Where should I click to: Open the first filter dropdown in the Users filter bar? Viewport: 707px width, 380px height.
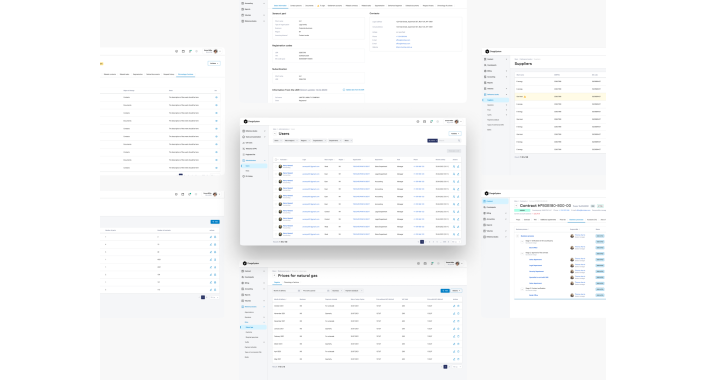coord(277,141)
